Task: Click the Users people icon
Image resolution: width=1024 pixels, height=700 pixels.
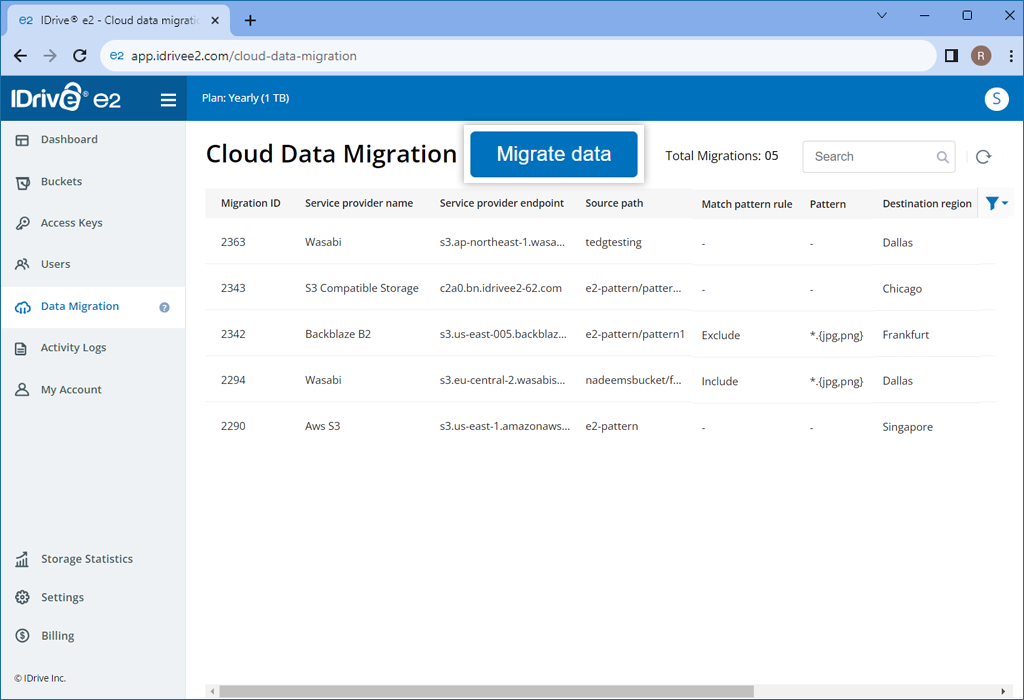Action: [22, 264]
